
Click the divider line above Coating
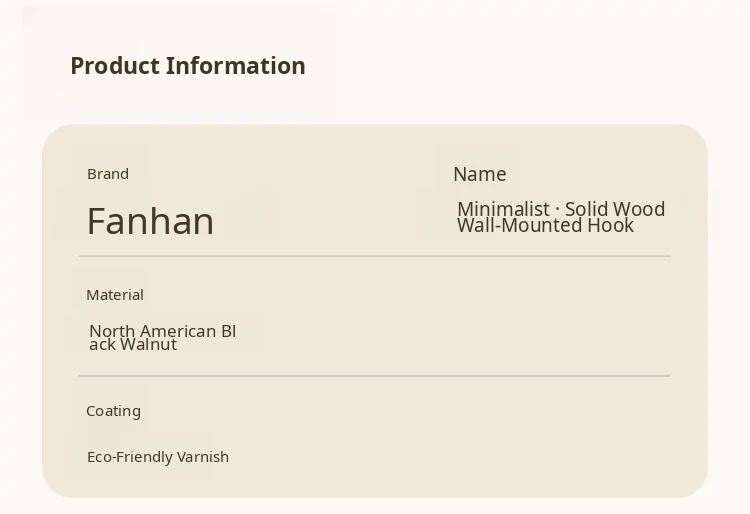click(374, 376)
